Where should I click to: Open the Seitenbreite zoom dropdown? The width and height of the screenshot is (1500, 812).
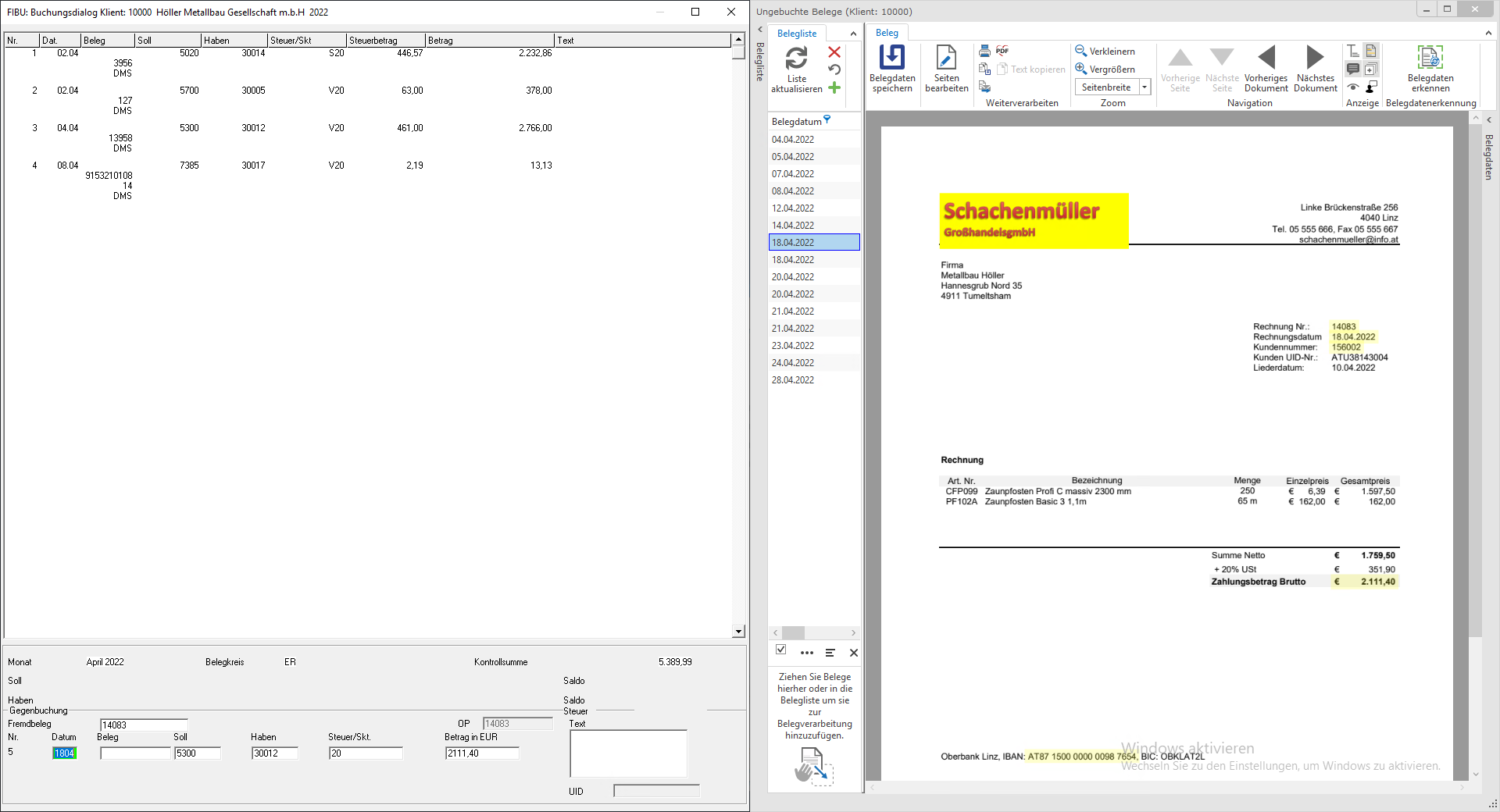[x=1145, y=87]
